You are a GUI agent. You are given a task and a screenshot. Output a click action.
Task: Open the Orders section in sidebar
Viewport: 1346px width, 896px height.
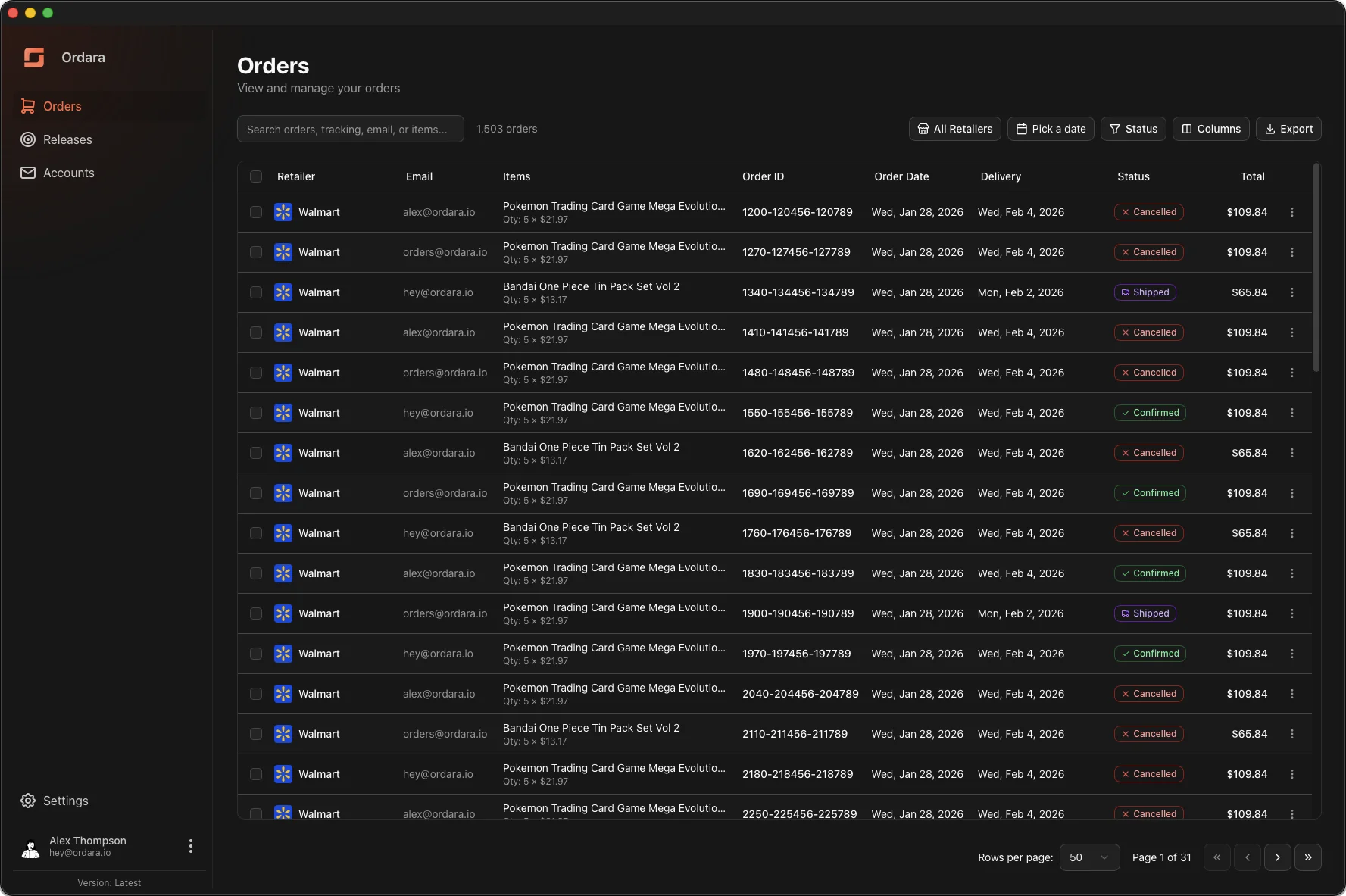click(x=110, y=106)
